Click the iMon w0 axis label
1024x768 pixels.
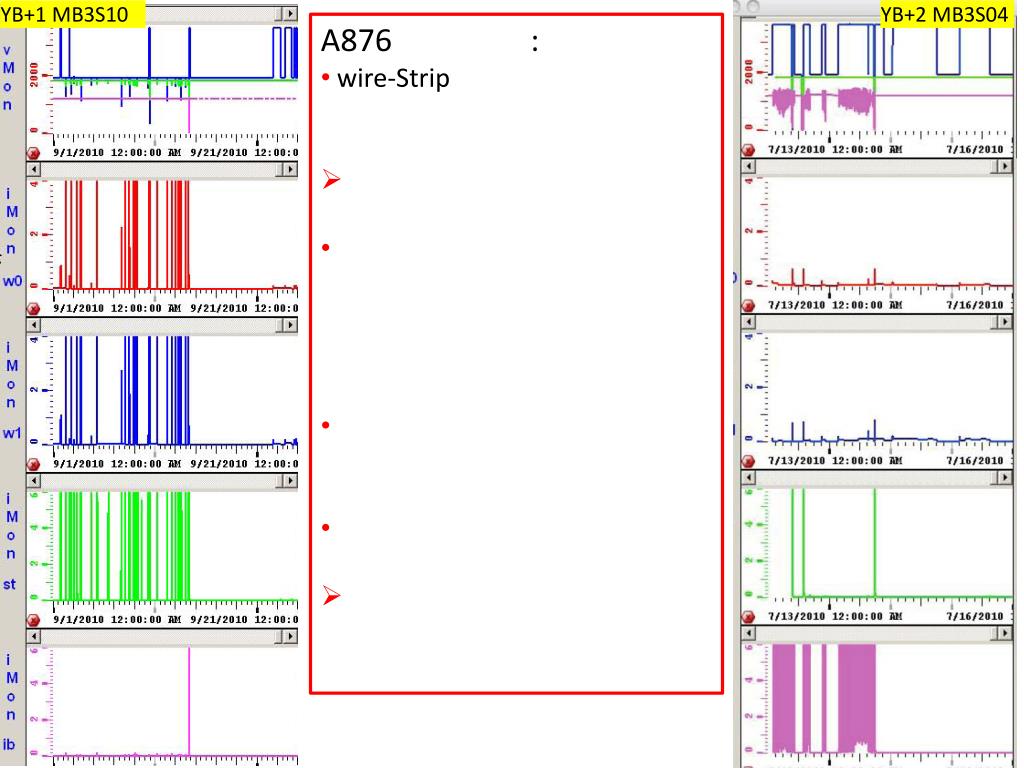[x=11, y=237]
